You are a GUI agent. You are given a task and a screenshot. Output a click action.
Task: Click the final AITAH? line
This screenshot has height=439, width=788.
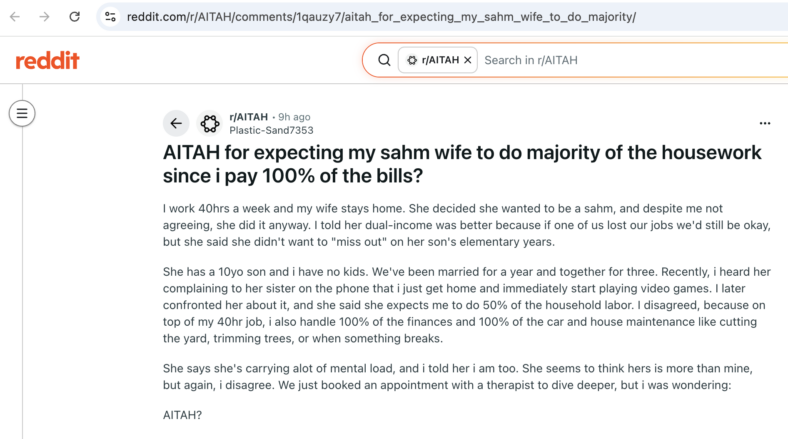[182, 415]
